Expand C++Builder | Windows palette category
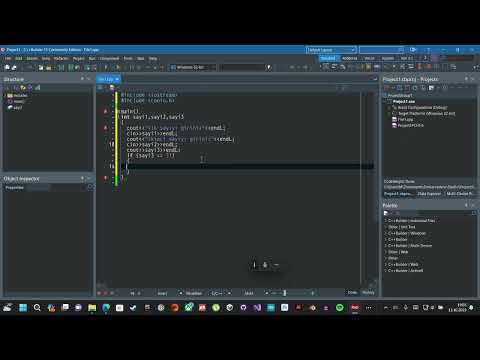 (x=386, y=233)
